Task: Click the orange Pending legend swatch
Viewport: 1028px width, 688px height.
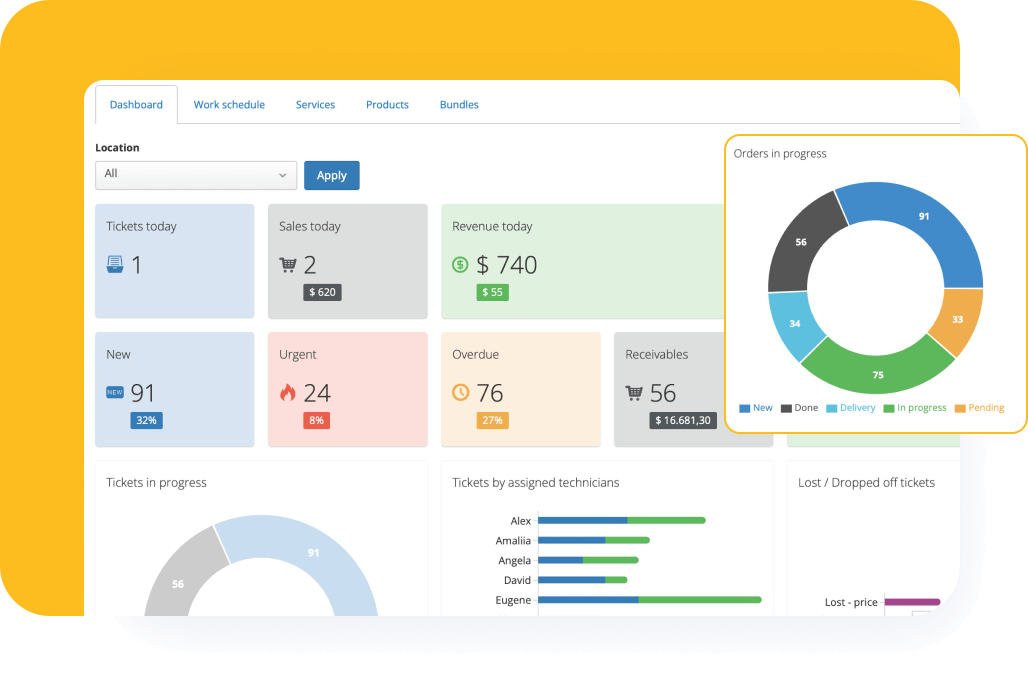Action: click(x=960, y=408)
